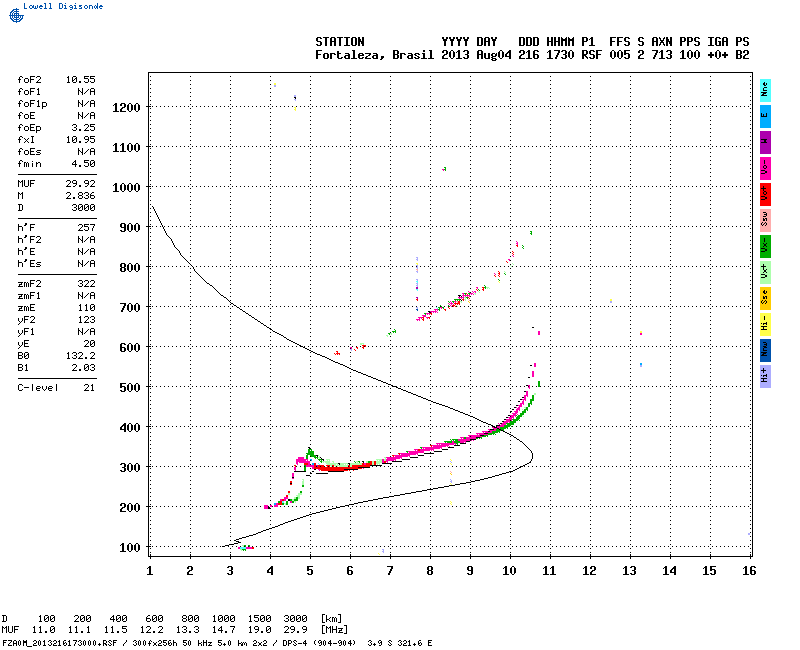The image size is (800, 650).
Task: Select the yellow Hi- legend swatch
Action: [765, 324]
